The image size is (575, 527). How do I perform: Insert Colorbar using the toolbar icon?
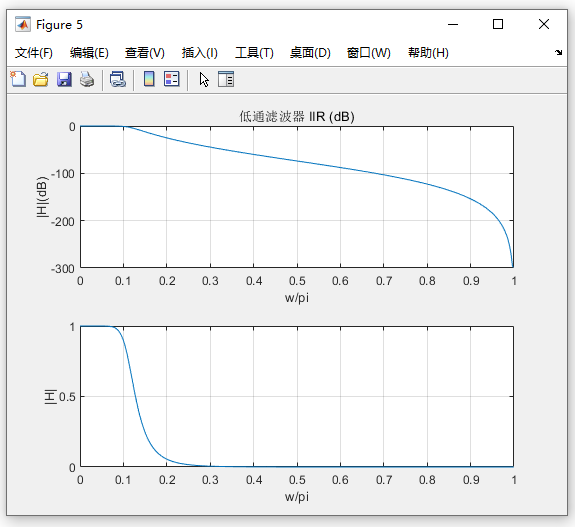click(x=149, y=79)
